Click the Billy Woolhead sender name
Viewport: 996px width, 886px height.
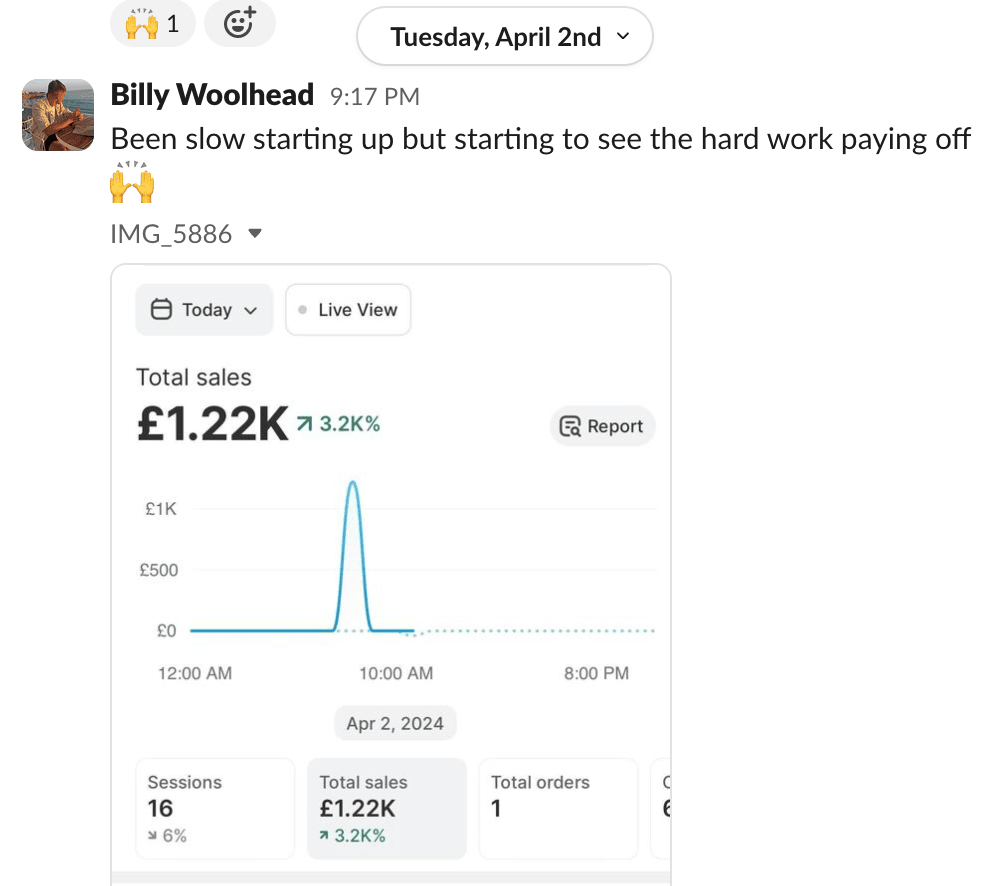211,96
